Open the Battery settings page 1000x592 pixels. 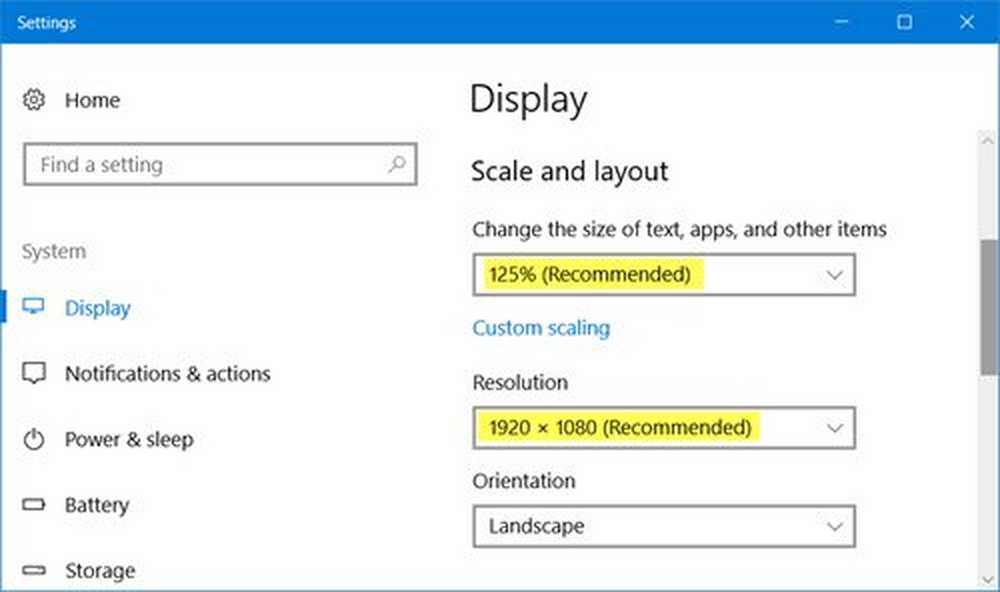(x=97, y=506)
